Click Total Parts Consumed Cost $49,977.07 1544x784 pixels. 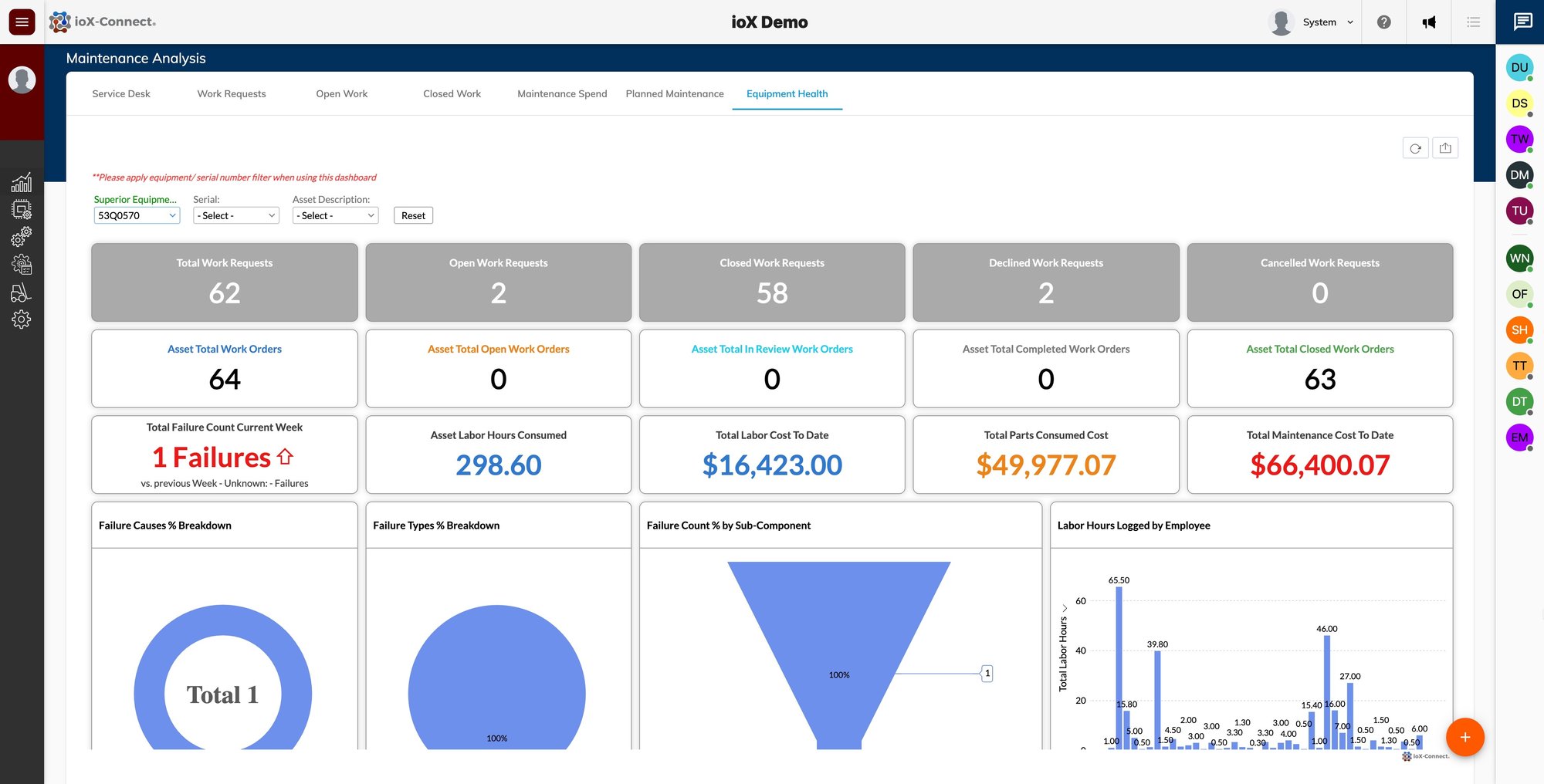[x=1046, y=465]
